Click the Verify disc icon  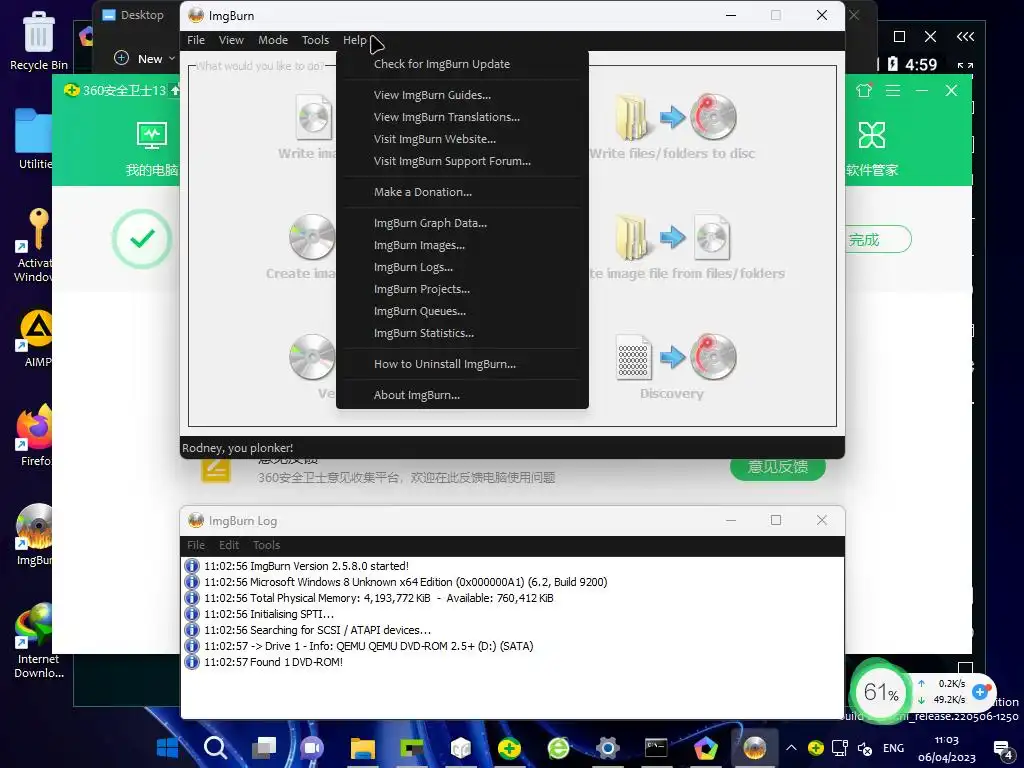(x=312, y=357)
